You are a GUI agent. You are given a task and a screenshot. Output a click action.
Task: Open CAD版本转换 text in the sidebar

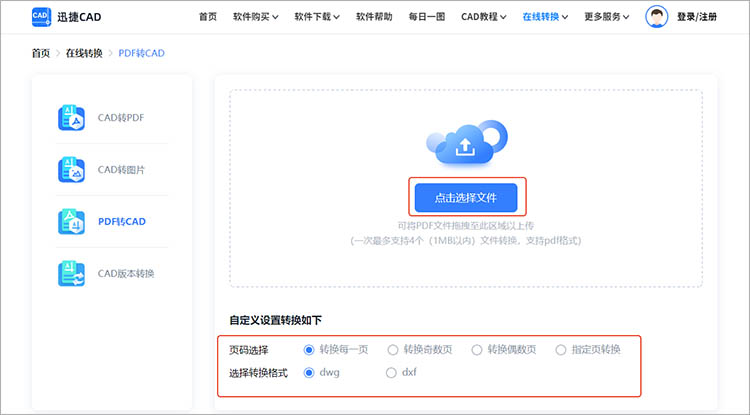126,273
